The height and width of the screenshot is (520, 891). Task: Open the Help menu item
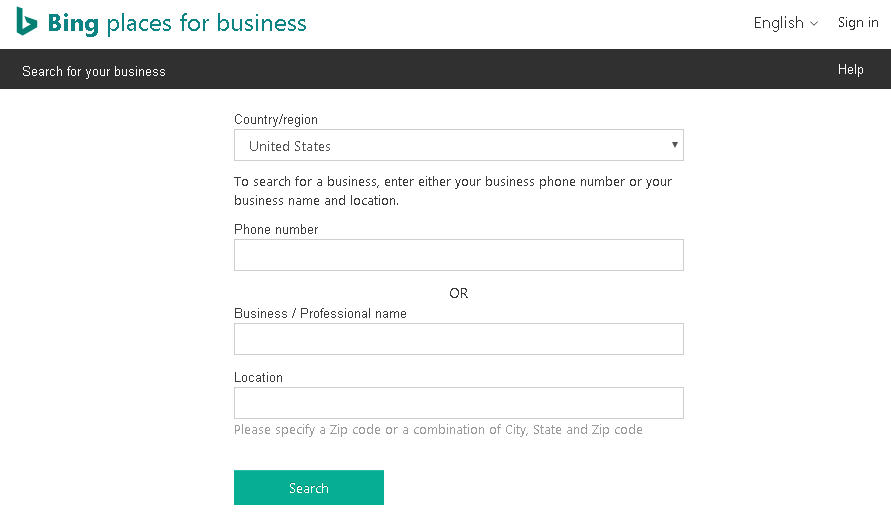(x=850, y=69)
